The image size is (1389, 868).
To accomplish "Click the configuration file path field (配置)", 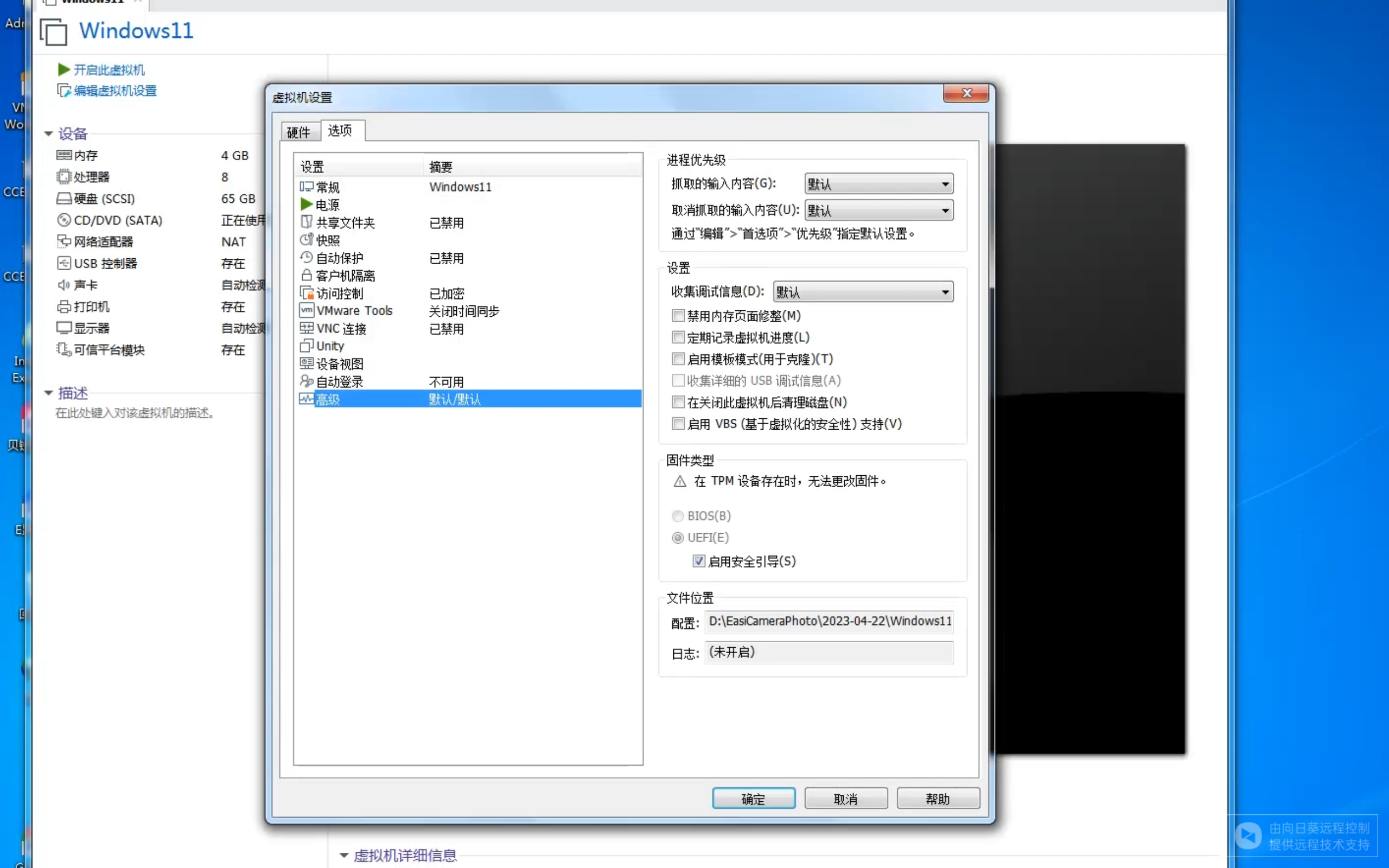I will pos(829,621).
